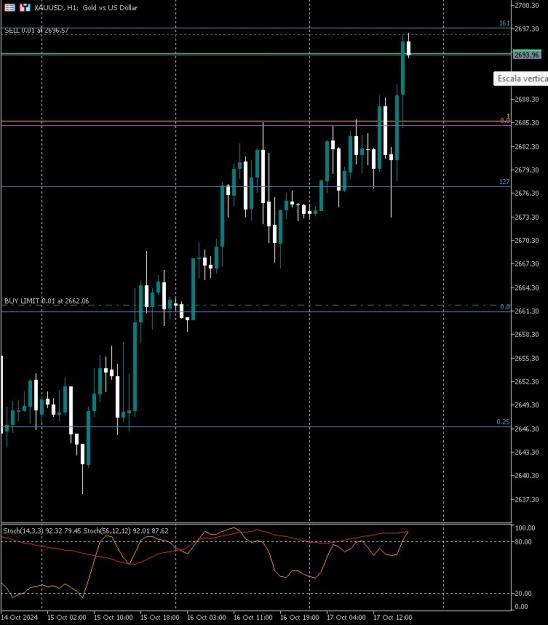Click the 16 Oct 03:00 time label
Image resolution: width=548 pixels, height=625 pixels.
point(206,617)
